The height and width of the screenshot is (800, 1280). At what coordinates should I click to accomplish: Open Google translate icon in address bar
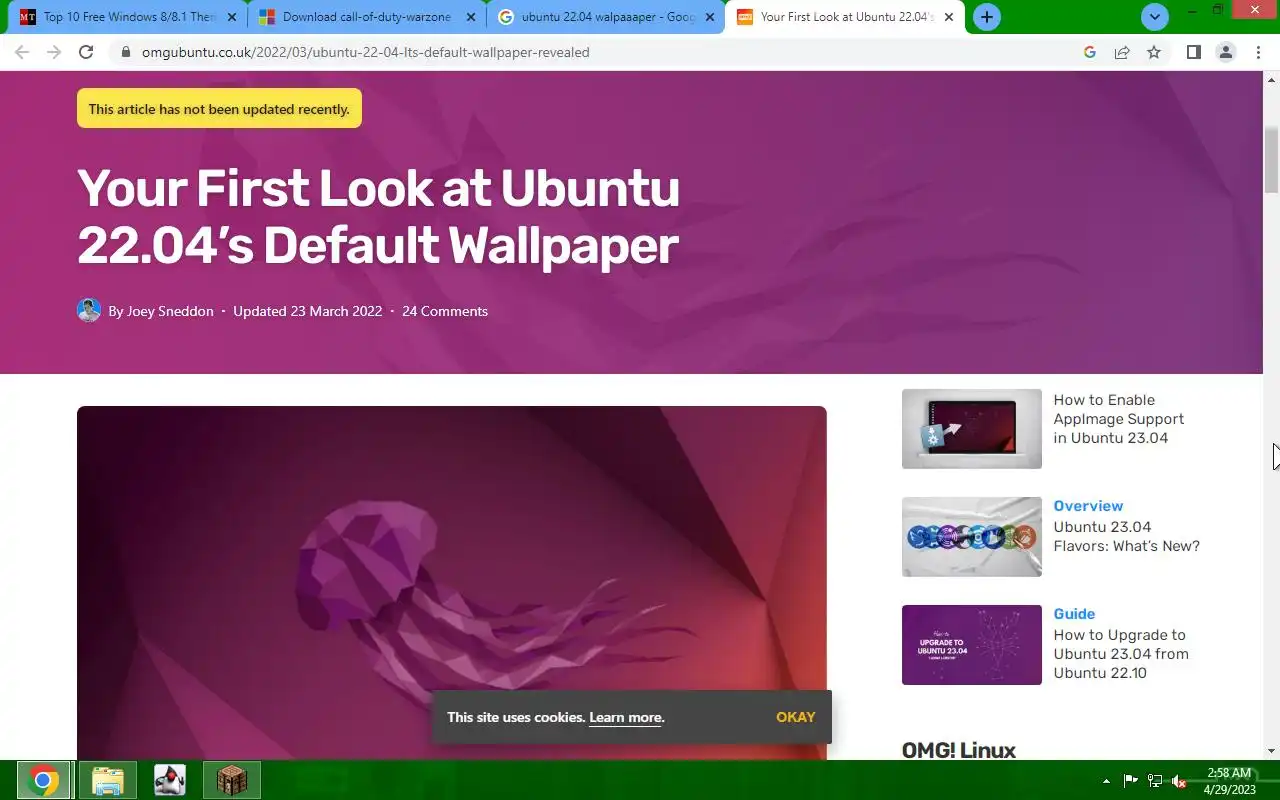(1090, 52)
